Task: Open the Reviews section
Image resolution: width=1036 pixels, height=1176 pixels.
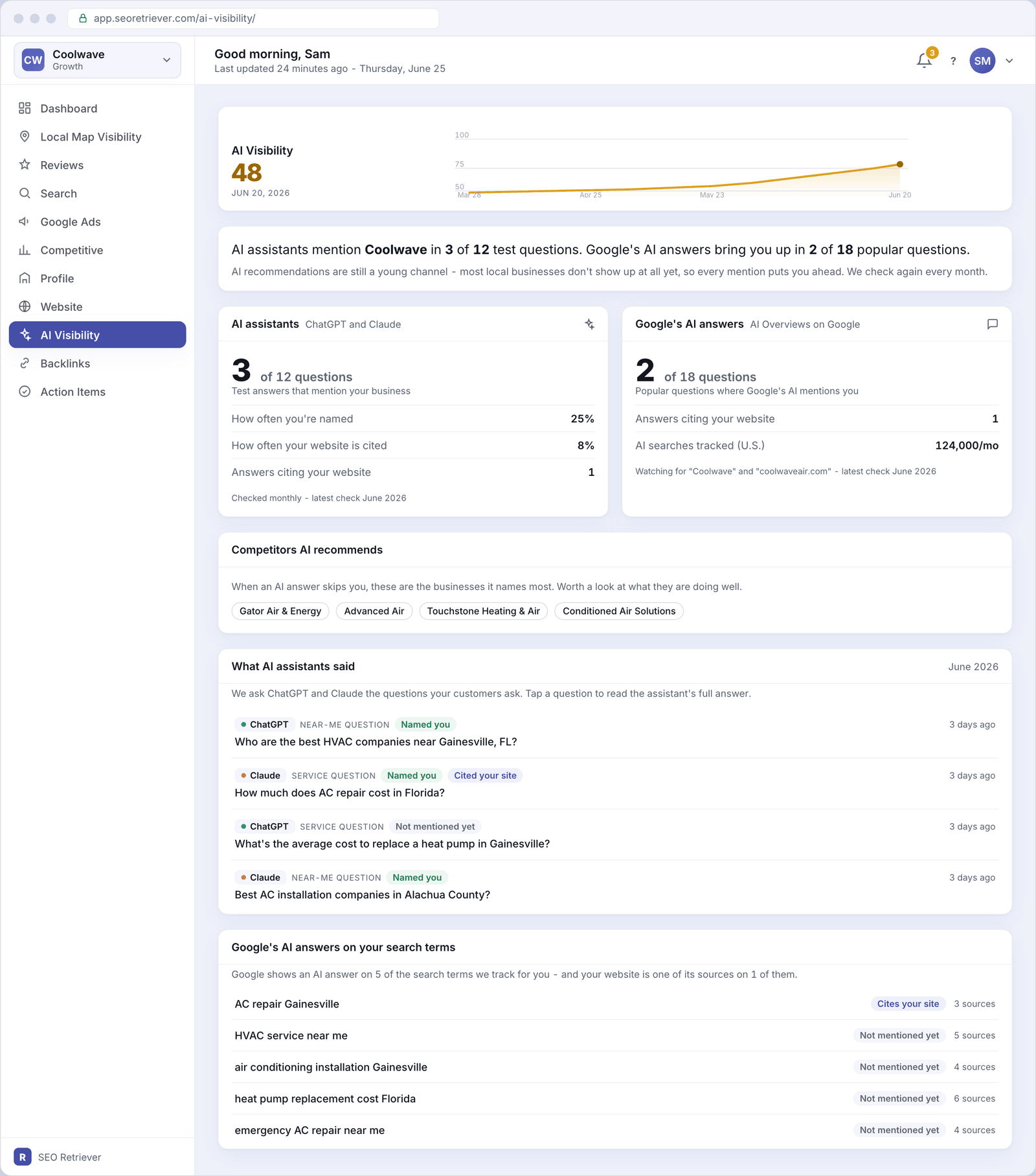Action: click(98, 164)
